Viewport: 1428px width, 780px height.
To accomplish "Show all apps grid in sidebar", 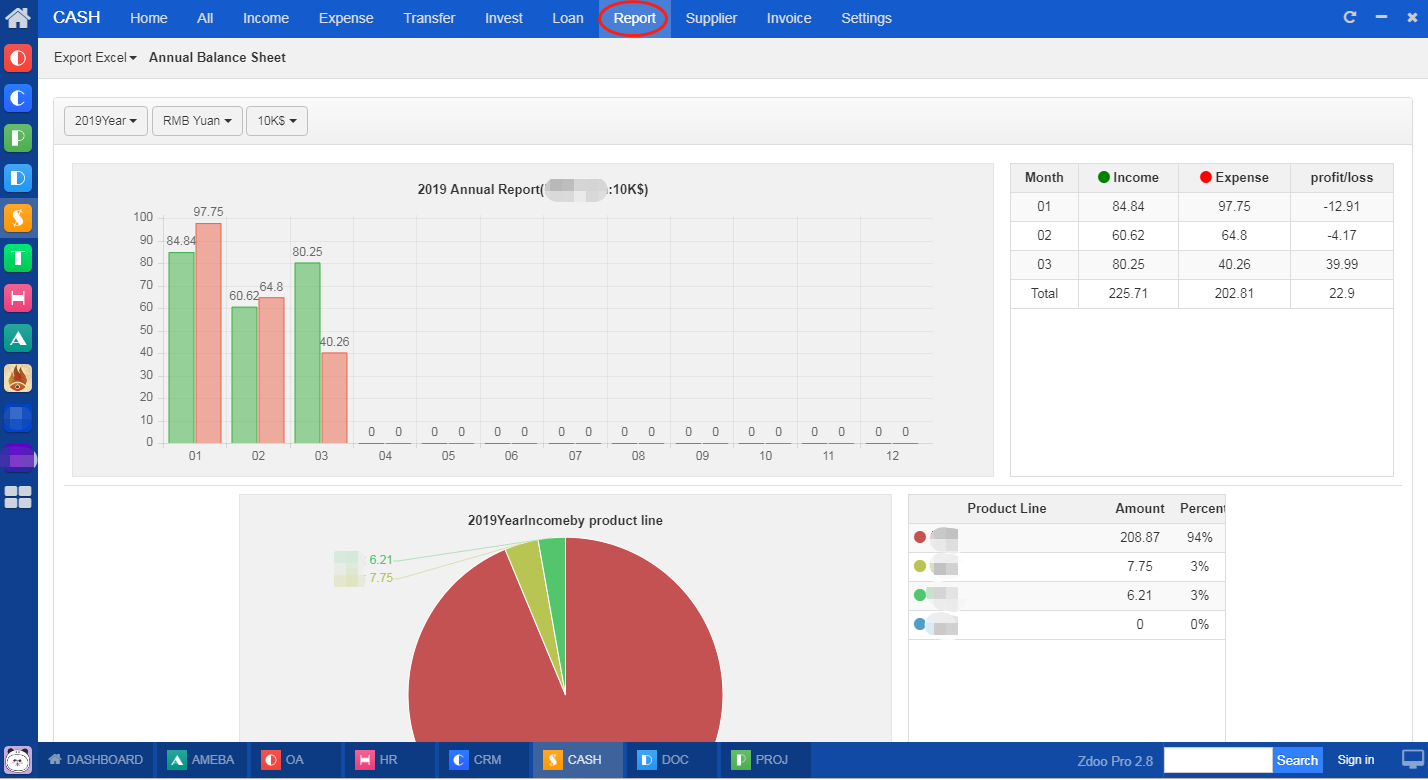I will click(18, 497).
